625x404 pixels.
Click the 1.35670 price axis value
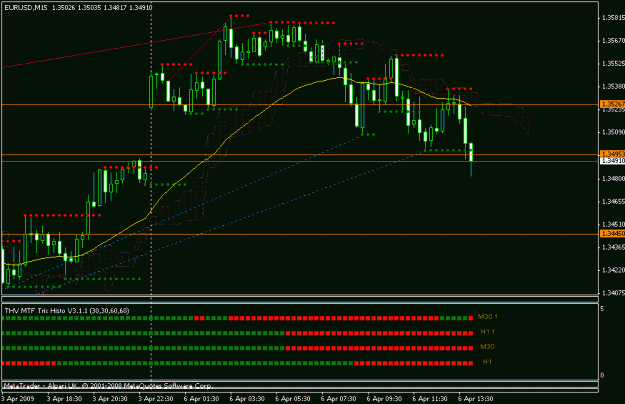point(613,41)
